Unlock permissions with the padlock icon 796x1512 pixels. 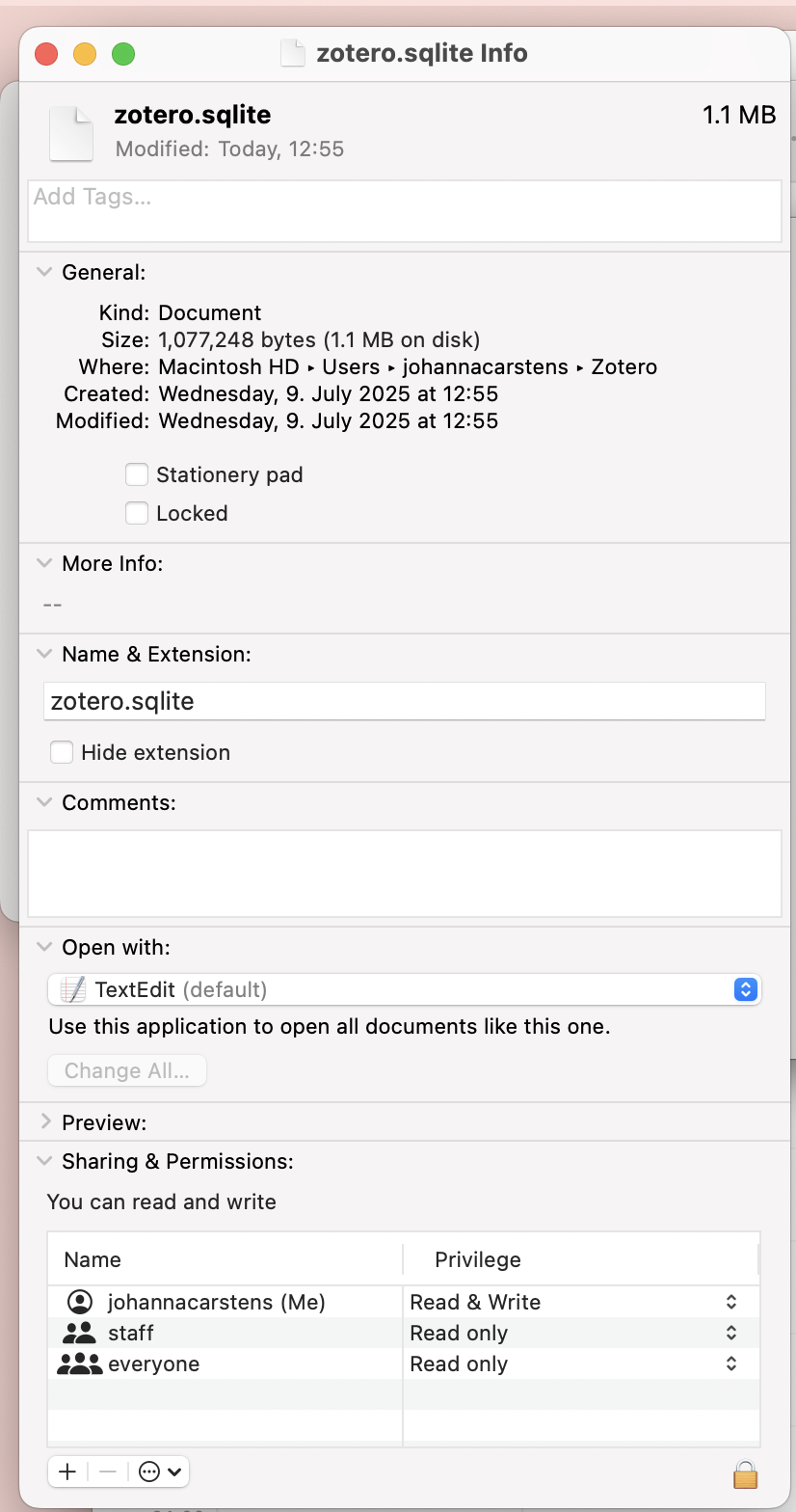[x=745, y=1474]
